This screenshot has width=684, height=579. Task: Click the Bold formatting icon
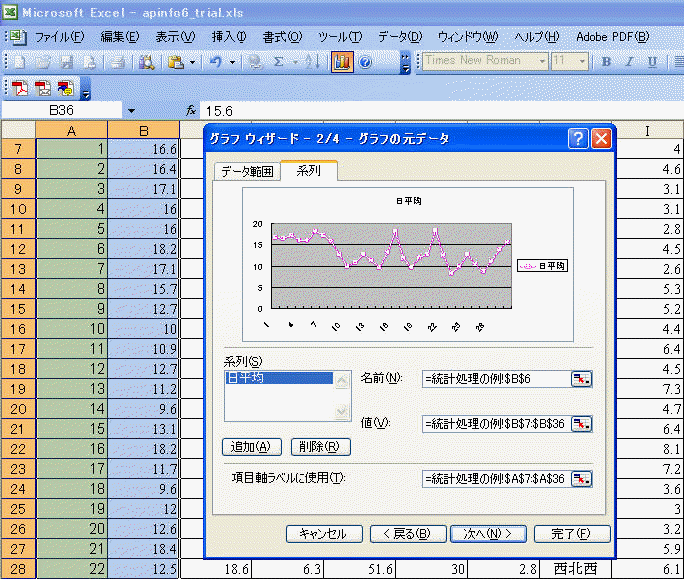click(x=606, y=62)
